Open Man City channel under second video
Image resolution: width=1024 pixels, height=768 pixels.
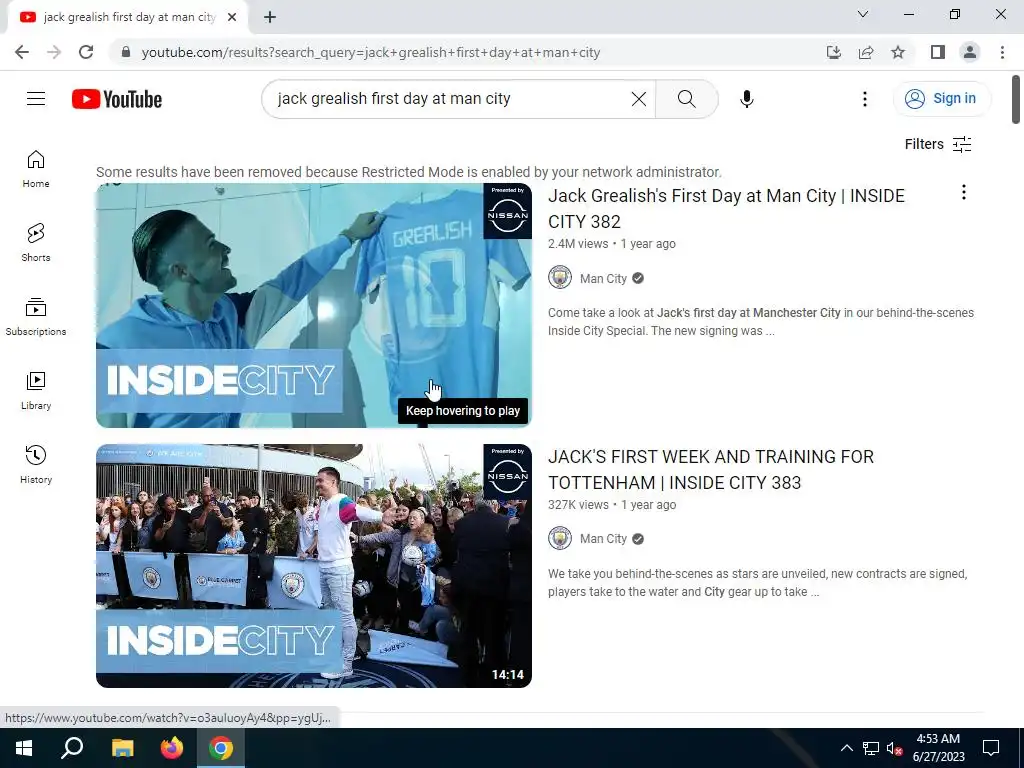[603, 539]
